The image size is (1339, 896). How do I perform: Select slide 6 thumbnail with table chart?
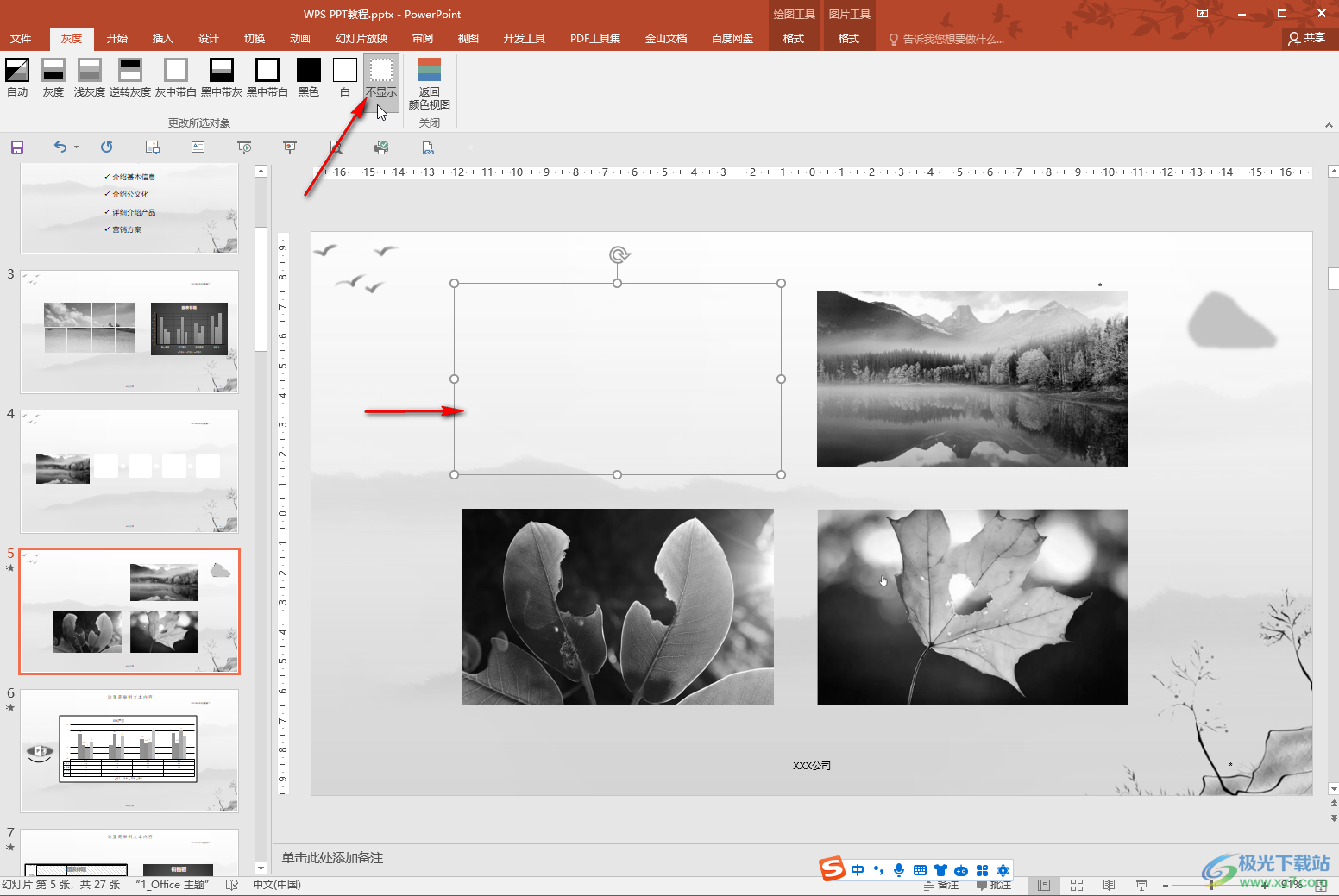[x=129, y=751]
